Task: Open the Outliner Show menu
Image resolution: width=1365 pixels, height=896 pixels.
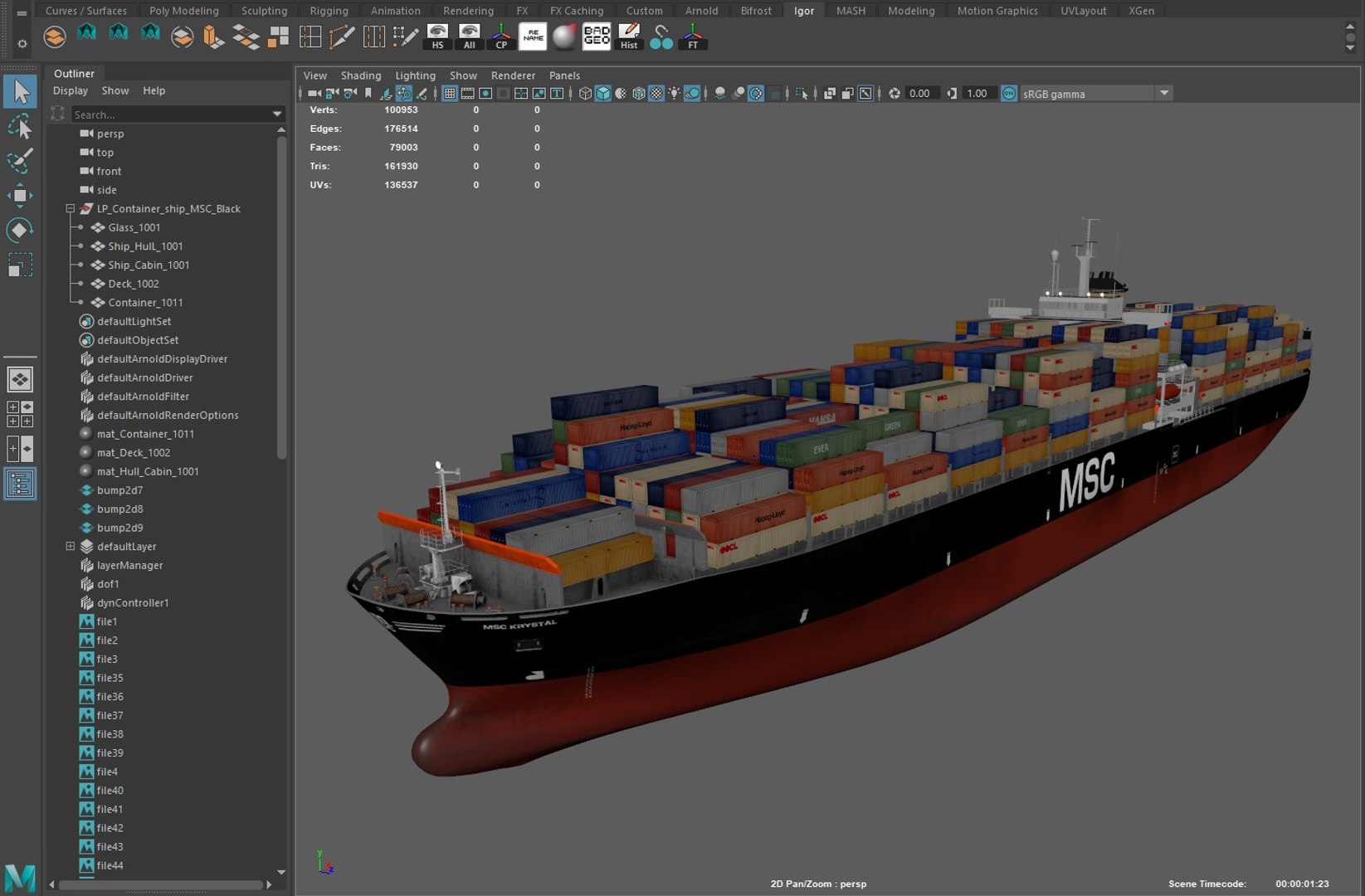Action: click(115, 90)
